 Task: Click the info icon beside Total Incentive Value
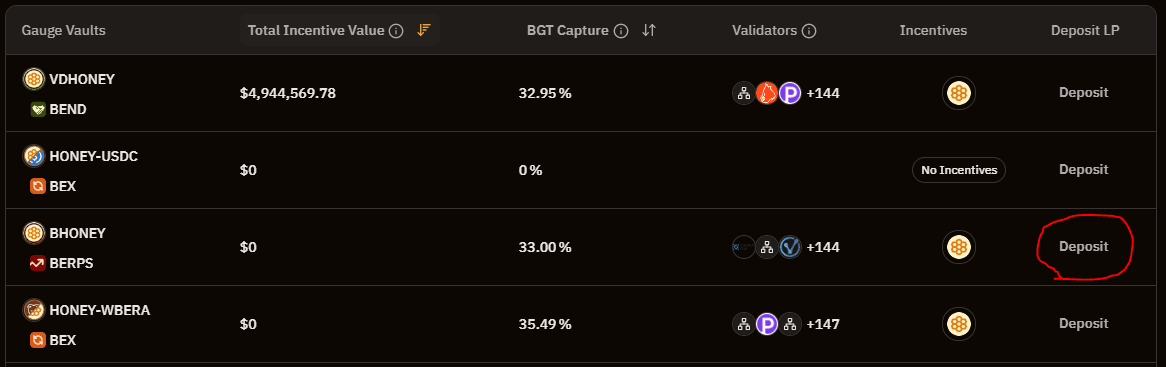(x=396, y=30)
